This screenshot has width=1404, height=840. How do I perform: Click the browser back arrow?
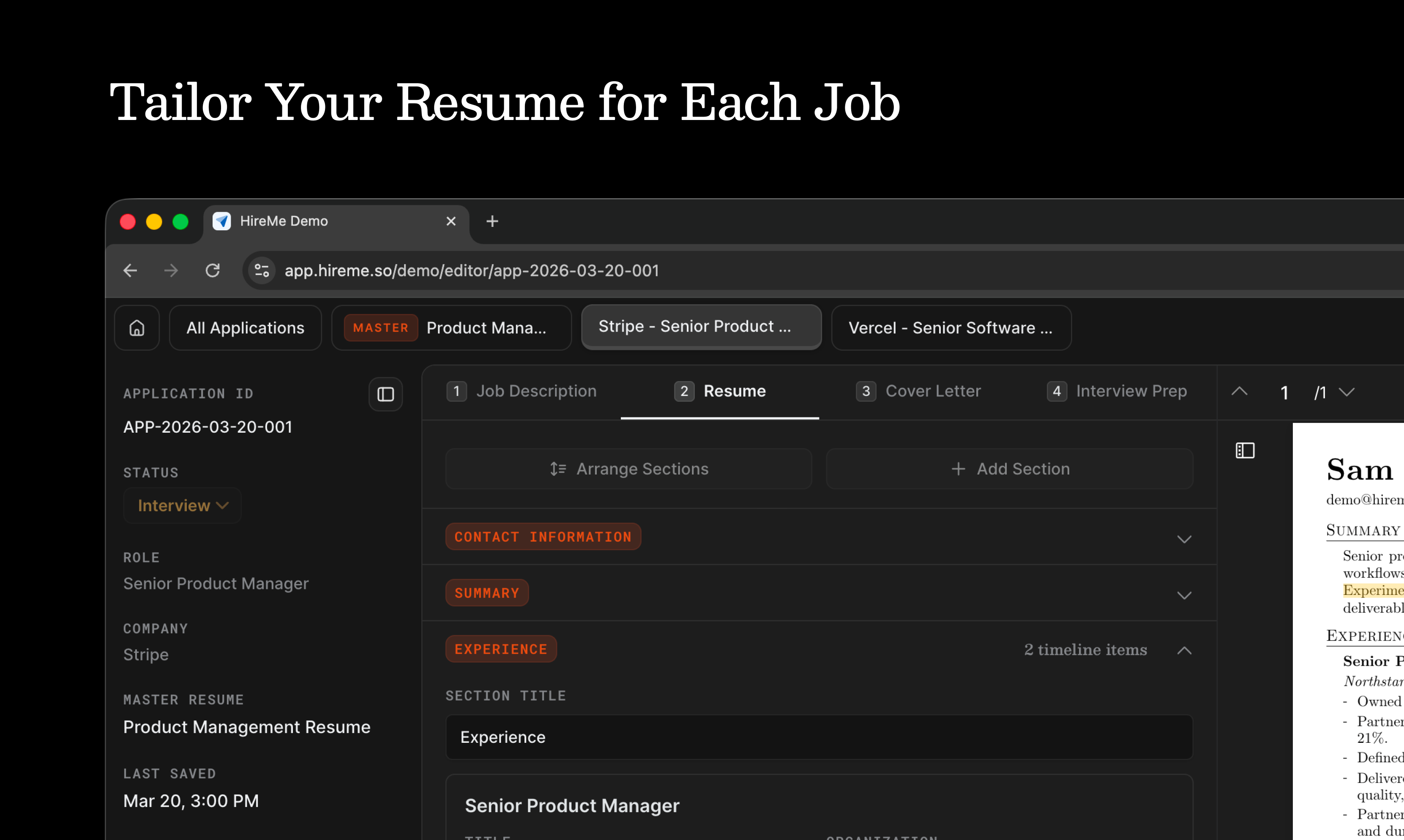tap(130, 270)
